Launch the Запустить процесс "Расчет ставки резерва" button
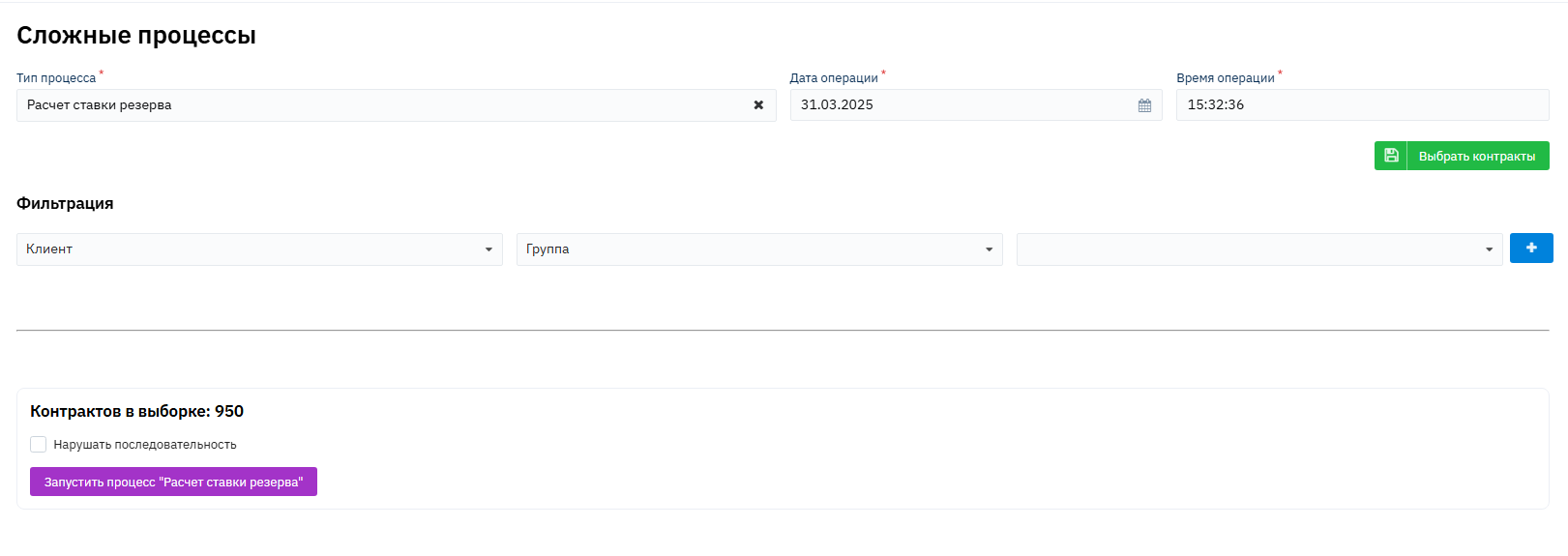 (173, 482)
